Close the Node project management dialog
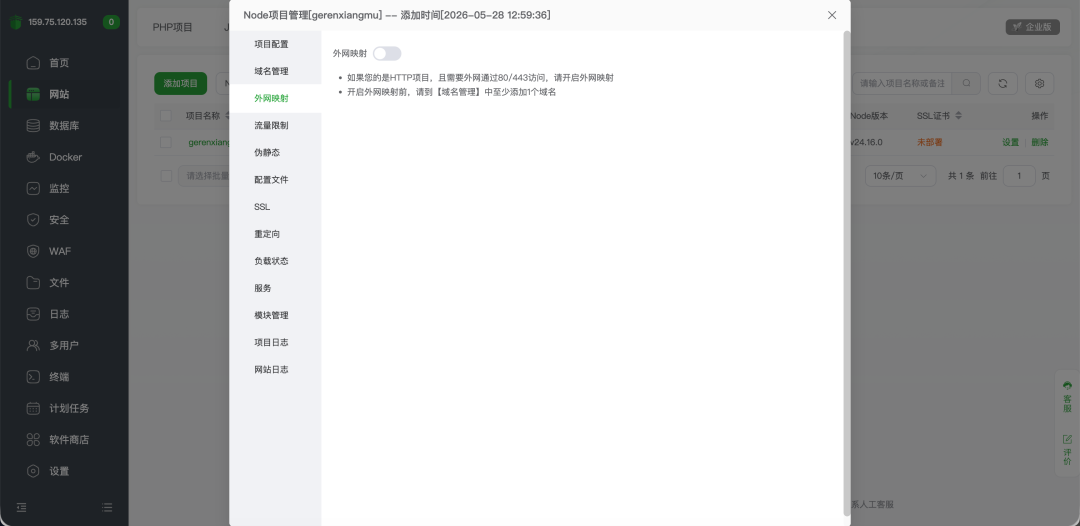Screen dimensions: 1080x526 click(832, 15)
